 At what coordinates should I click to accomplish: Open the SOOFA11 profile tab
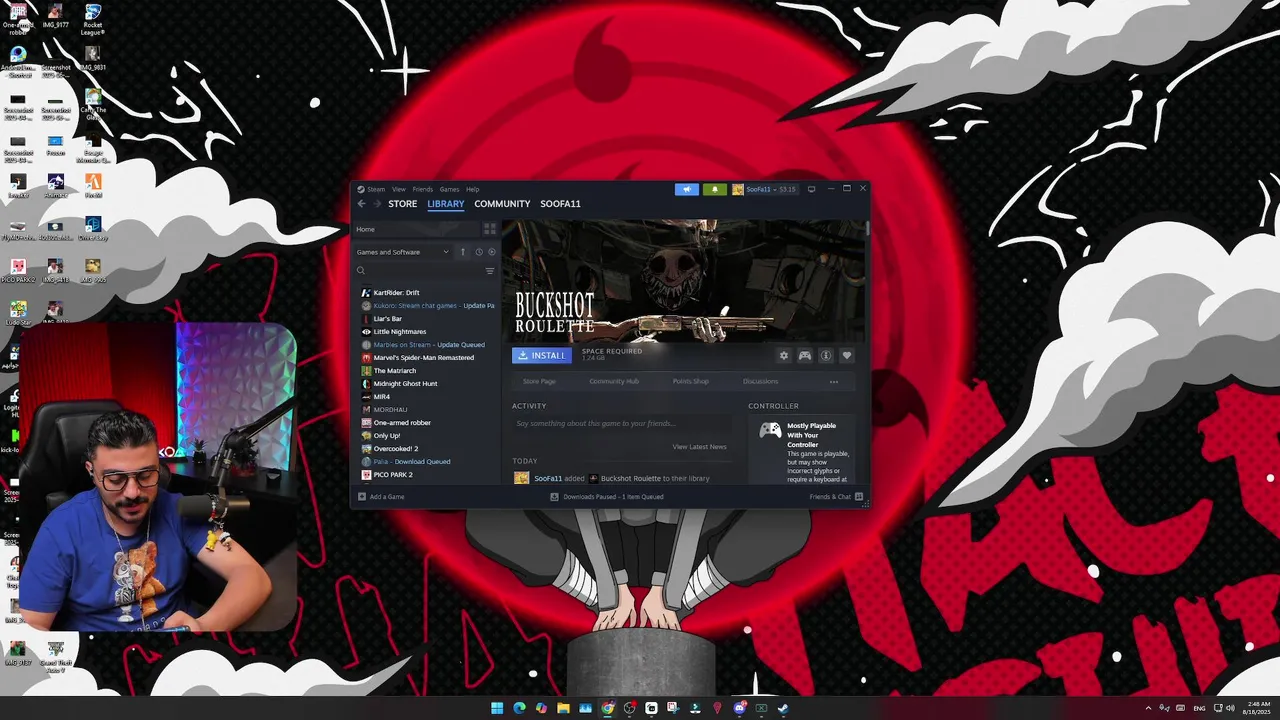[x=560, y=204]
